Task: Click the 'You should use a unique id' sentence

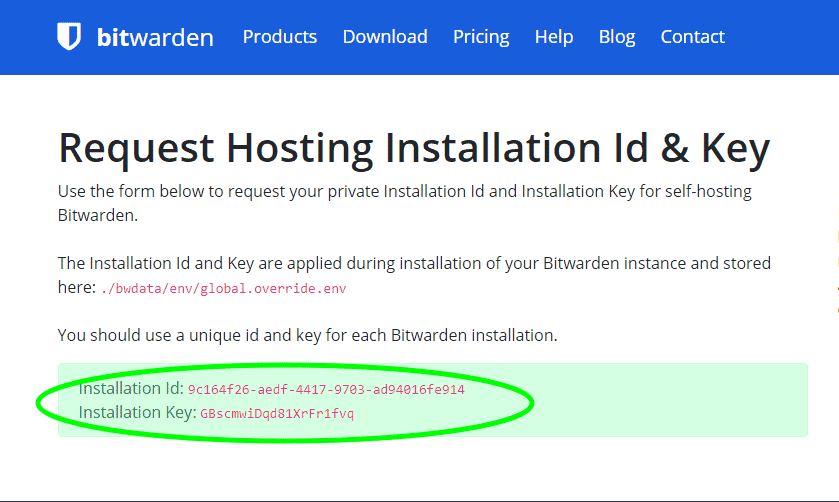Action: pyautogui.click(x=308, y=335)
